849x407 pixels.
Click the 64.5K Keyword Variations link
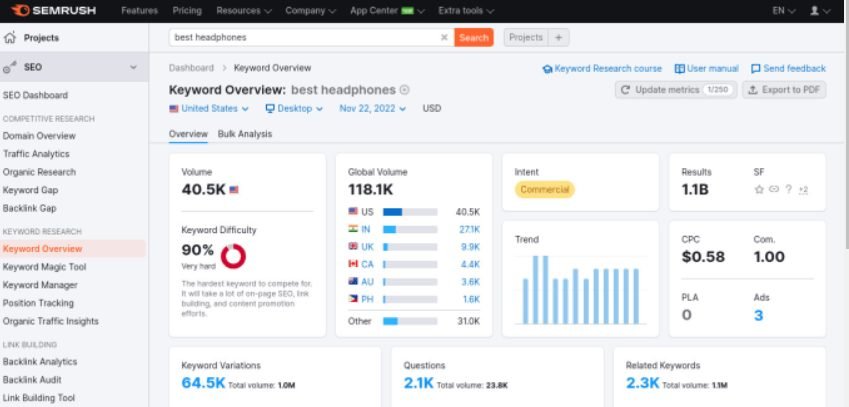click(x=203, y=383)
